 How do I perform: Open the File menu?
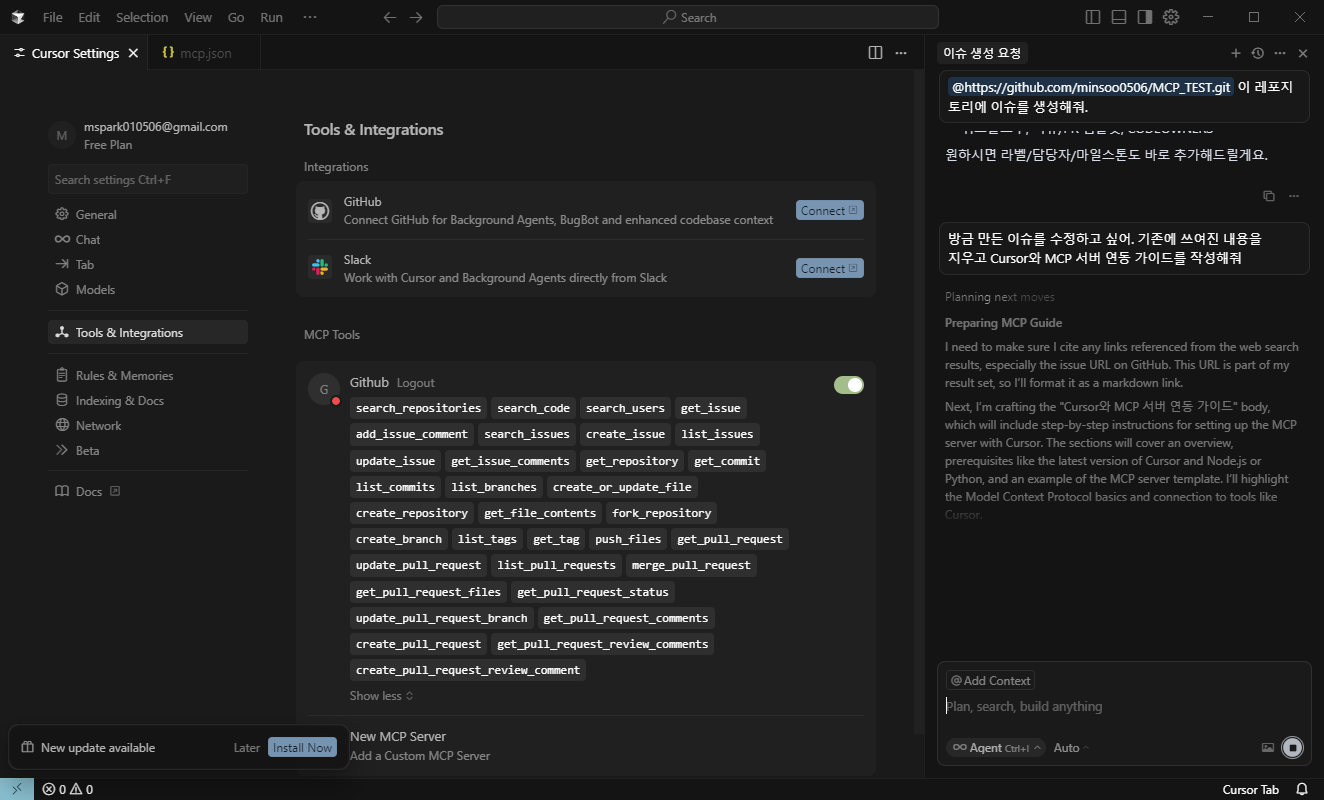click(x=53, y=17)
